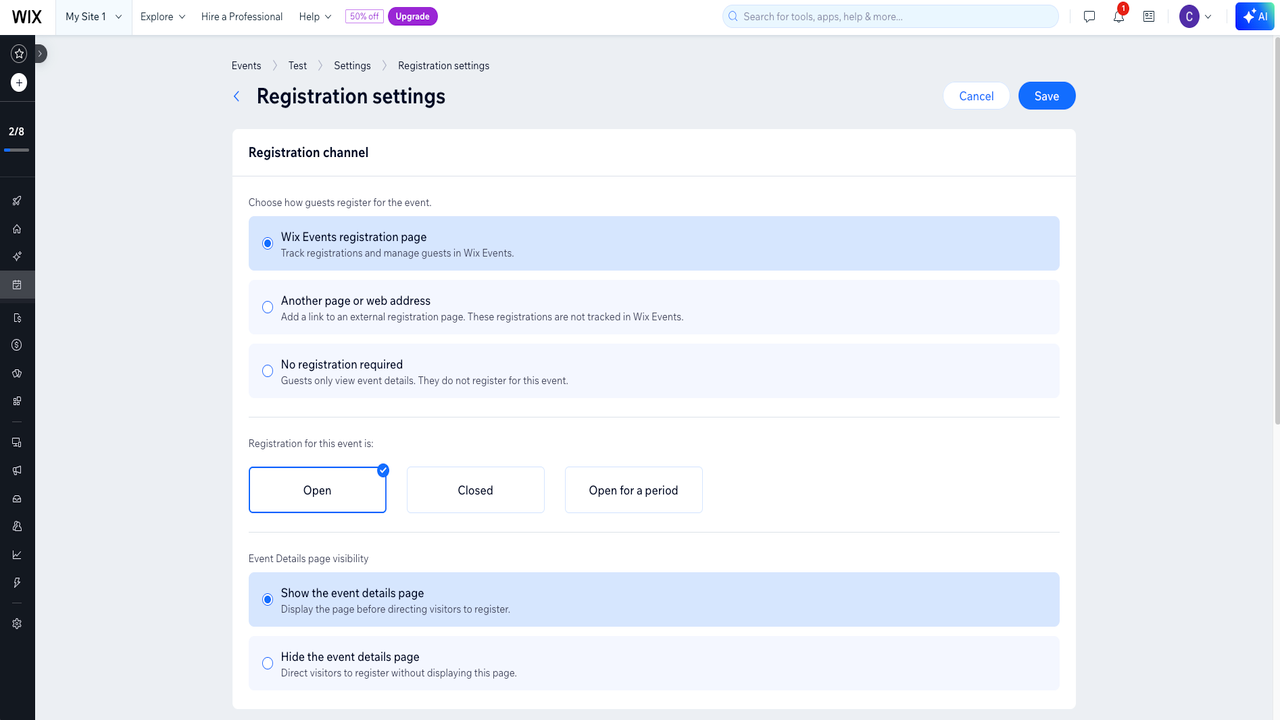The width and height of the screenshot is (1280, 720).
Task: Click the 50% off badge
Action: [363, 17]
